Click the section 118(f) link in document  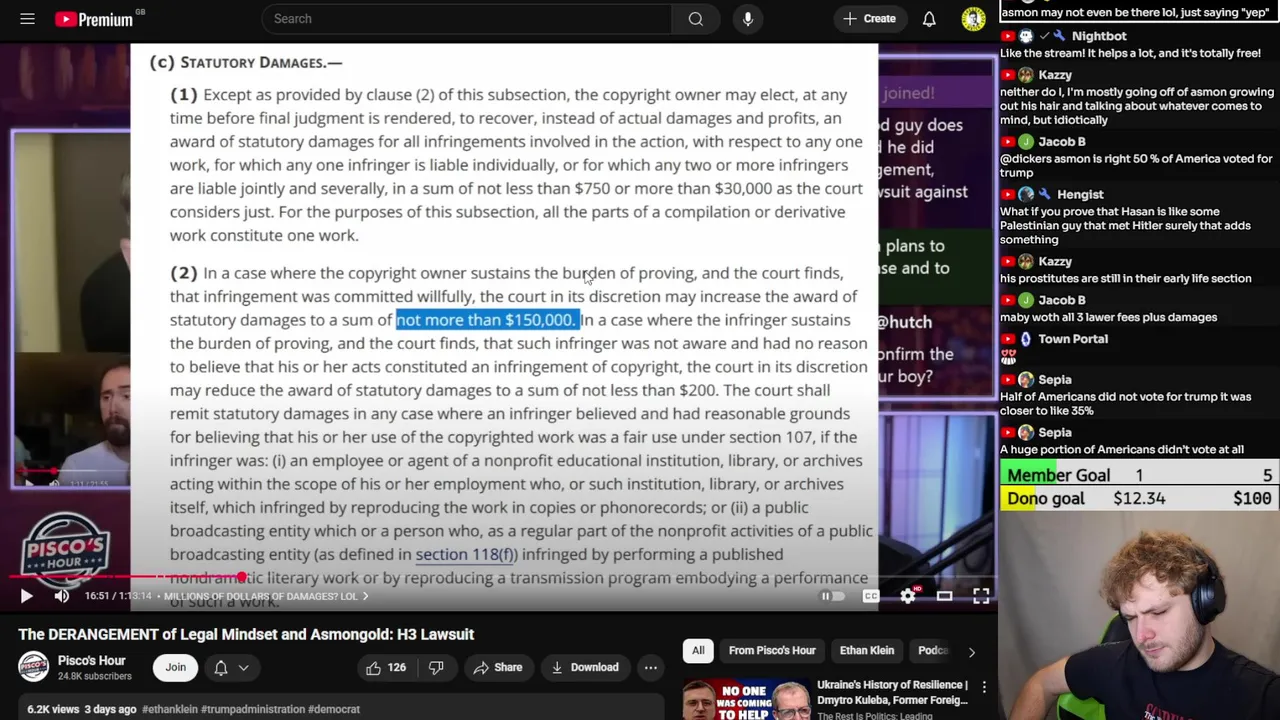(466, 554)
